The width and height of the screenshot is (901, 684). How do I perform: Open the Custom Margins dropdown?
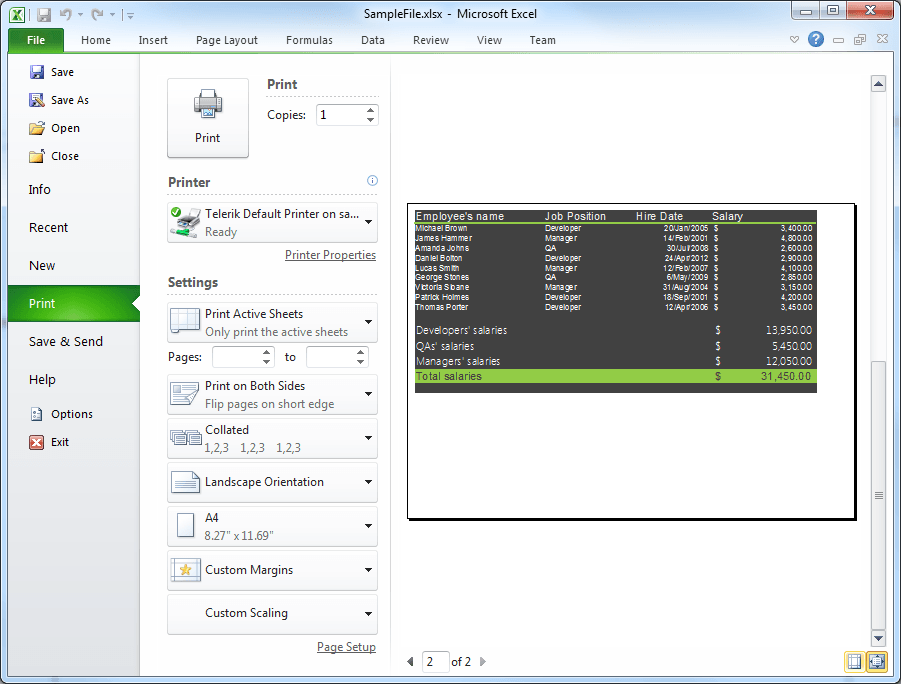[272, 570]
